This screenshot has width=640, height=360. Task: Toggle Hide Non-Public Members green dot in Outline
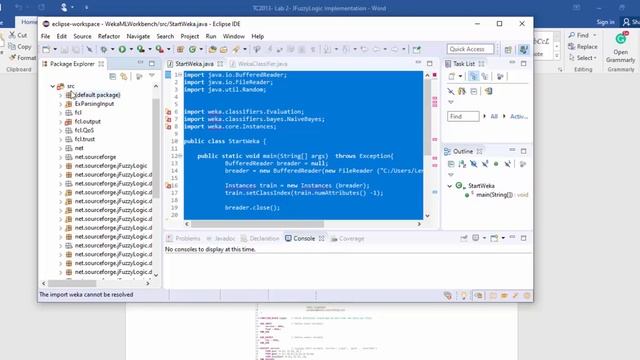(x=496, y=164)
